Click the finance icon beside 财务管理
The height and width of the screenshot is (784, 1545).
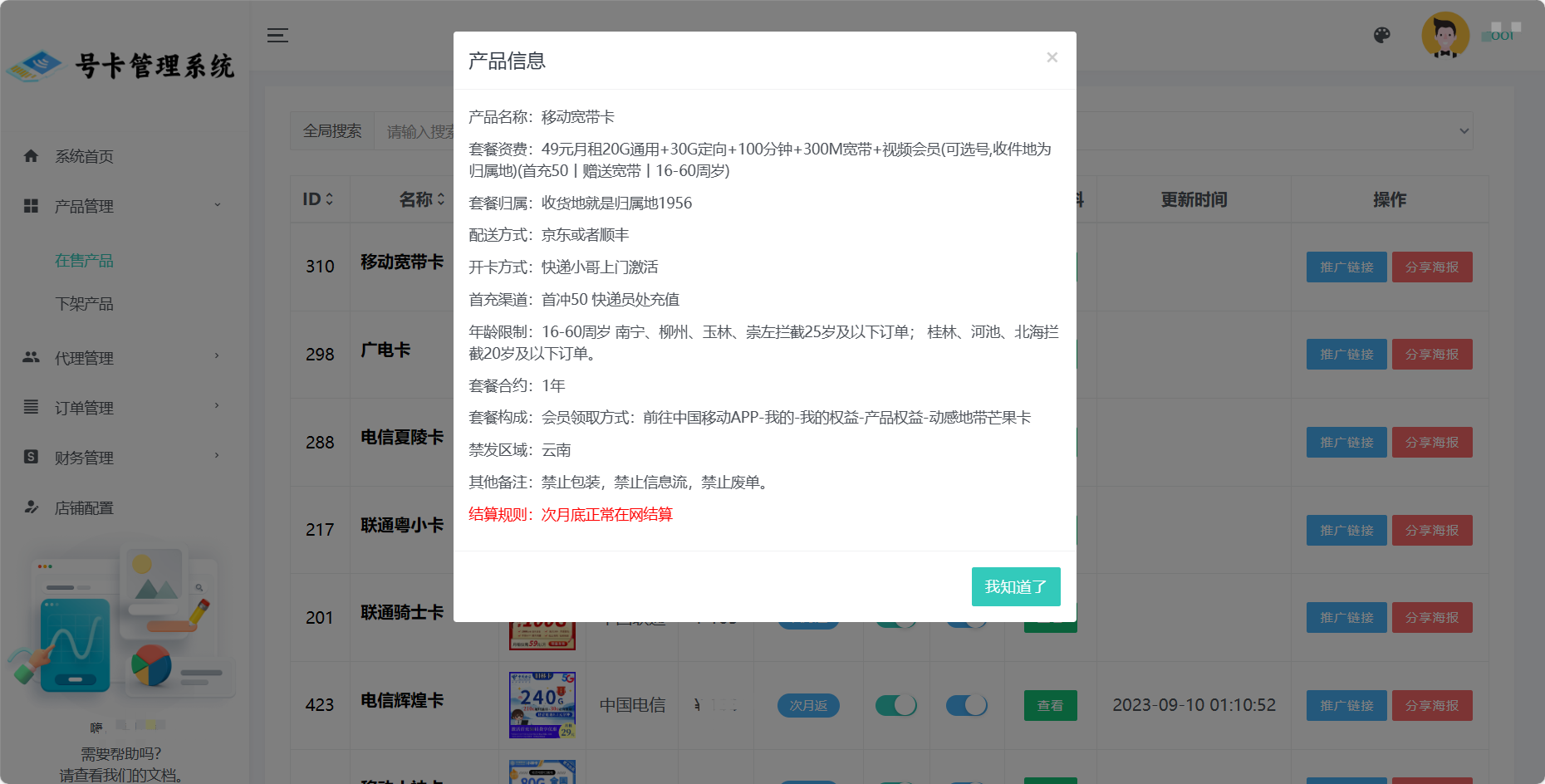[31, 457]
